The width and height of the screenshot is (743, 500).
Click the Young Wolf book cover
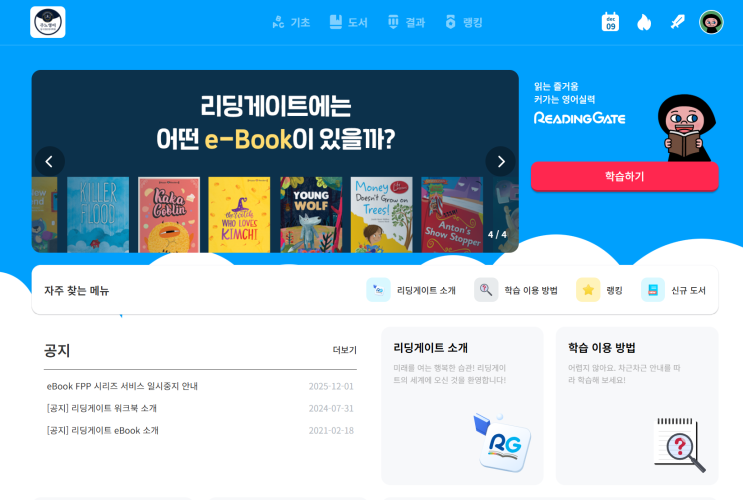pyautogui.click(x=311, y=215)
